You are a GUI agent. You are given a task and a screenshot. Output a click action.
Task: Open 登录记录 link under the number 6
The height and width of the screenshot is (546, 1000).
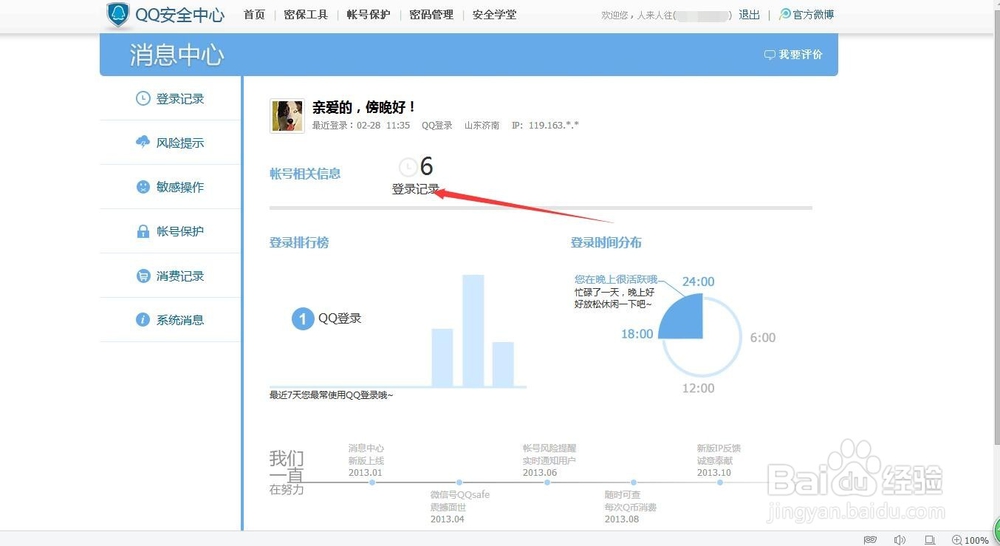coord(415,189)
